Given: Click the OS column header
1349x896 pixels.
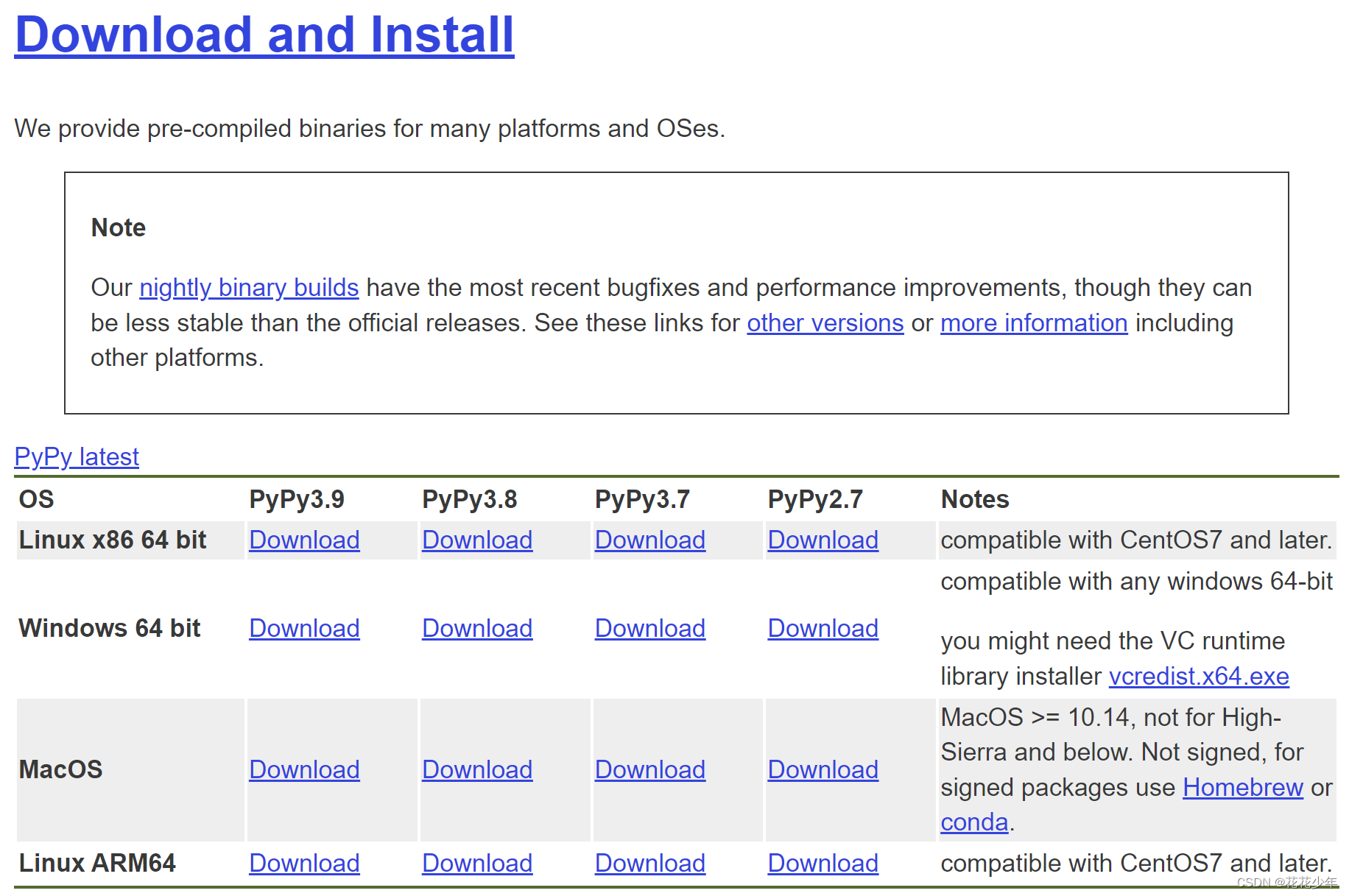Looking at the screenshot, I should pyautogui.click(x=36, y=499).
